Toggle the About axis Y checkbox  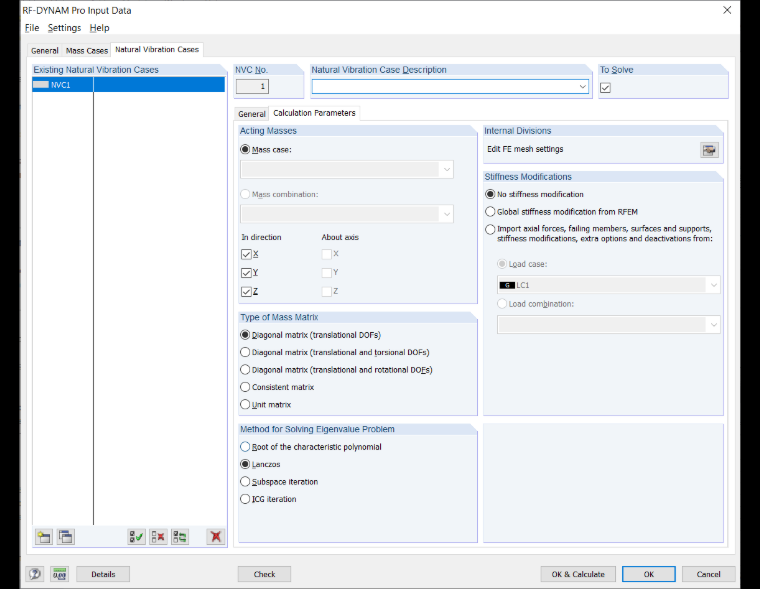pyautogui.click(x=327, y=273)
